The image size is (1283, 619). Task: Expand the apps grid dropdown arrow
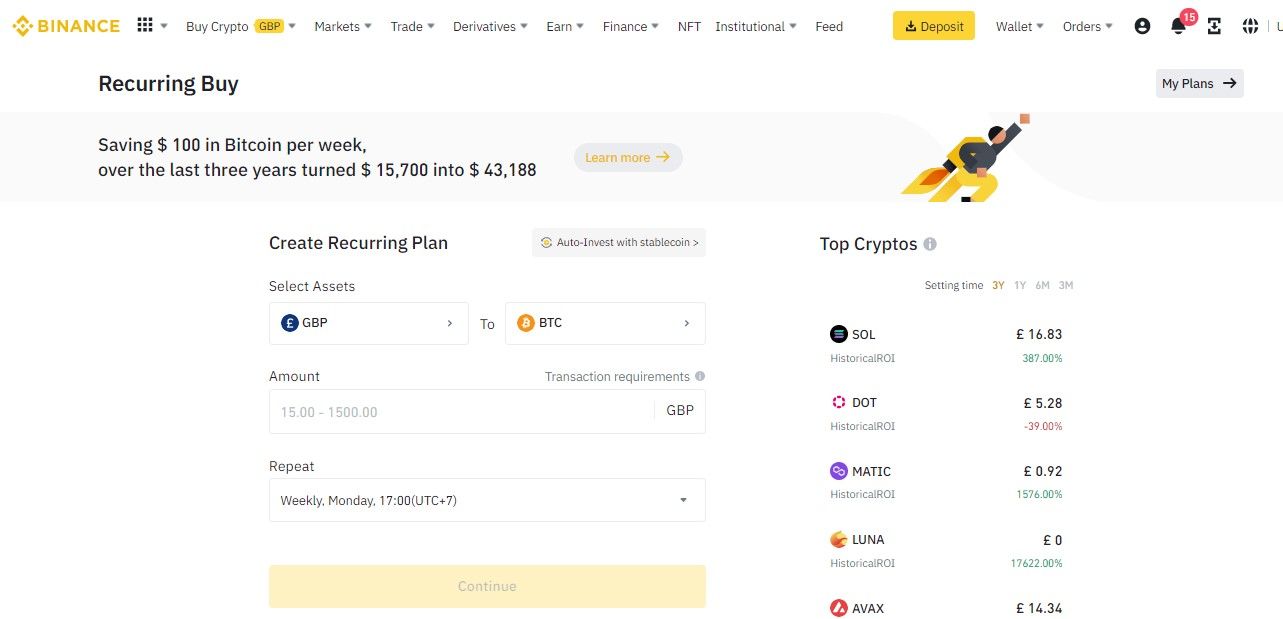coord(164,27)
